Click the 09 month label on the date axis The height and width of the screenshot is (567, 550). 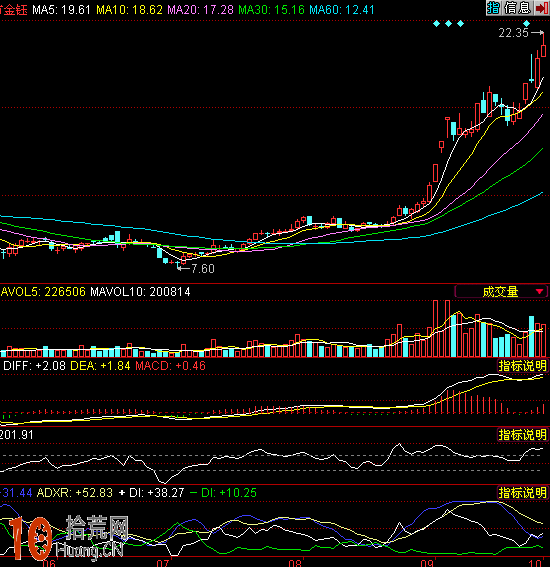pyautogui.click(x=427, y=563)
